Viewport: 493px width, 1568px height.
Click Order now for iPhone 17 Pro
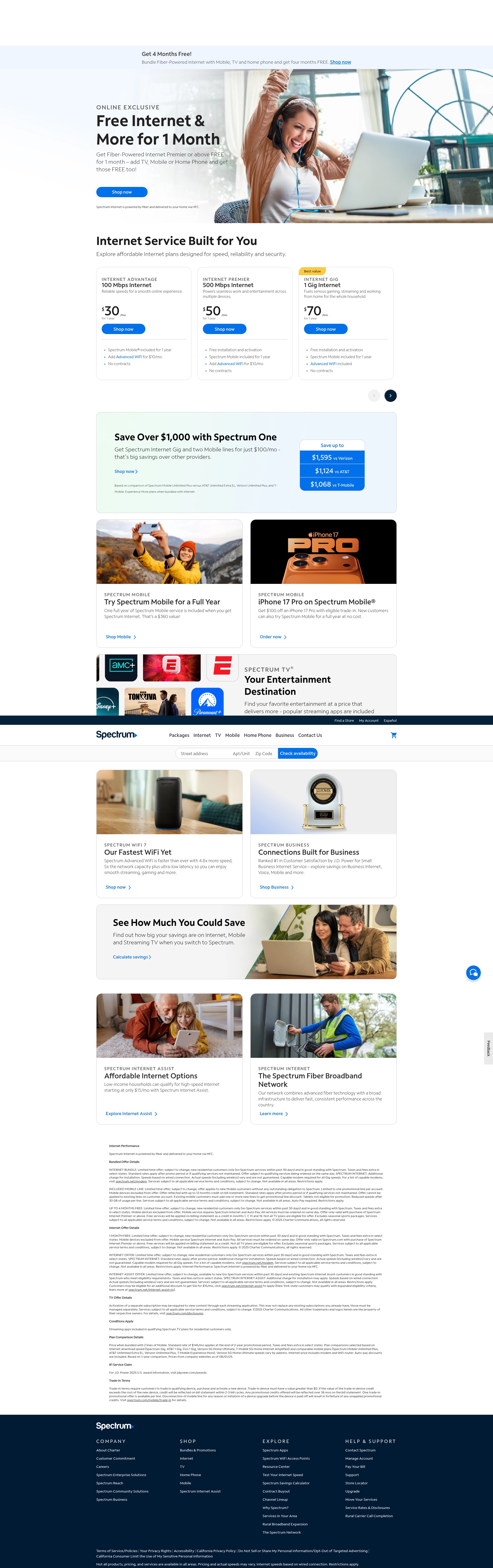273,637
